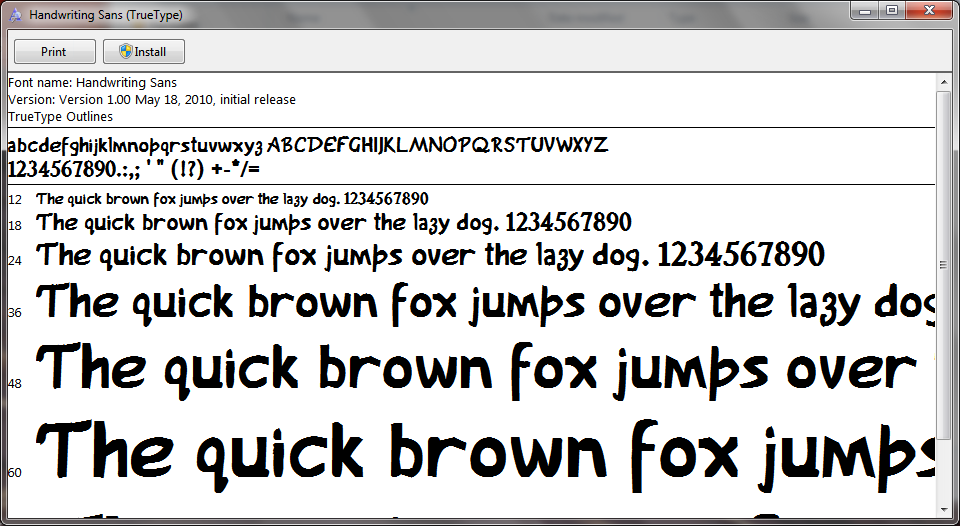Click the digits and punctuation sample line

point(134,169)
